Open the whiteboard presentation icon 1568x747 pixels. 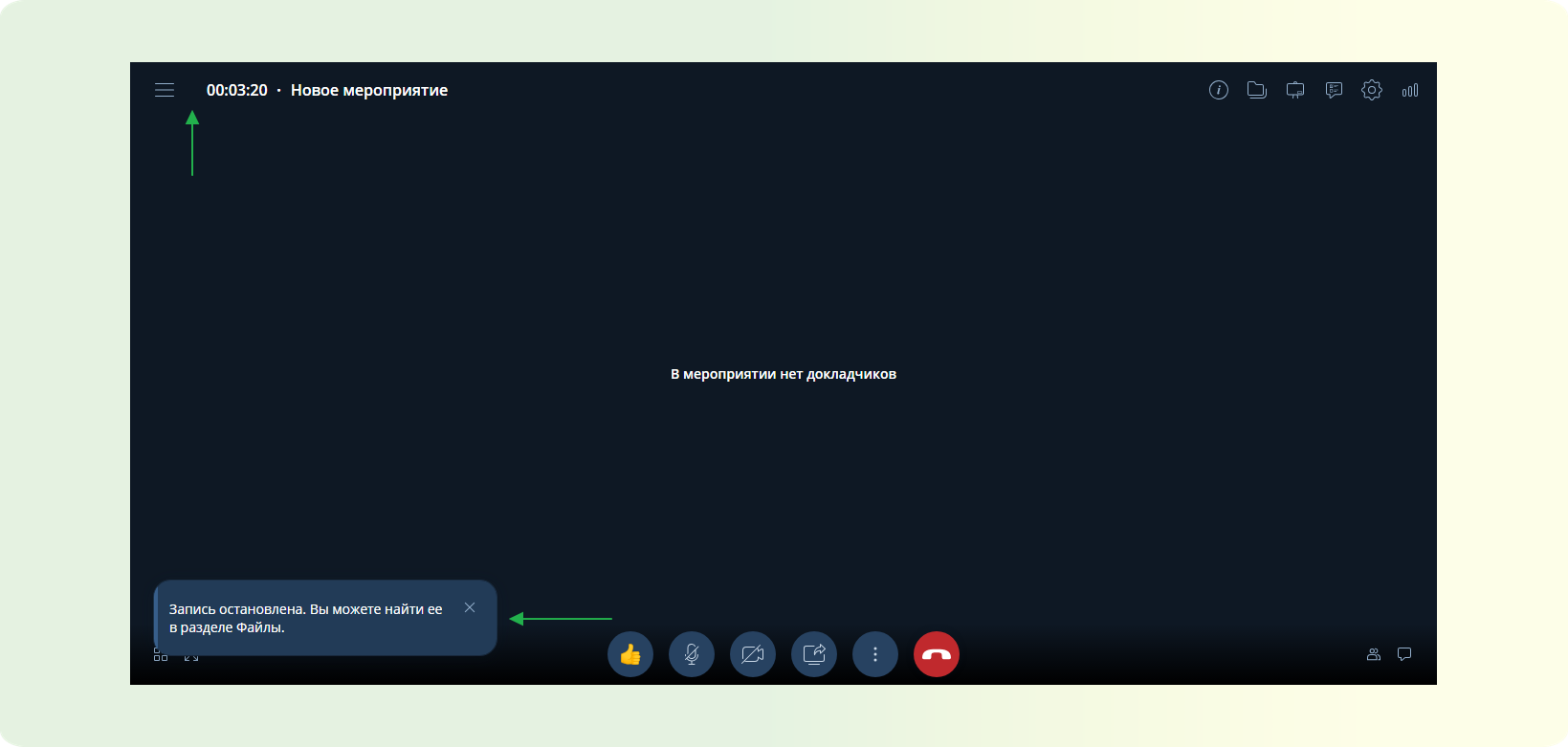tap(1294, 90)
